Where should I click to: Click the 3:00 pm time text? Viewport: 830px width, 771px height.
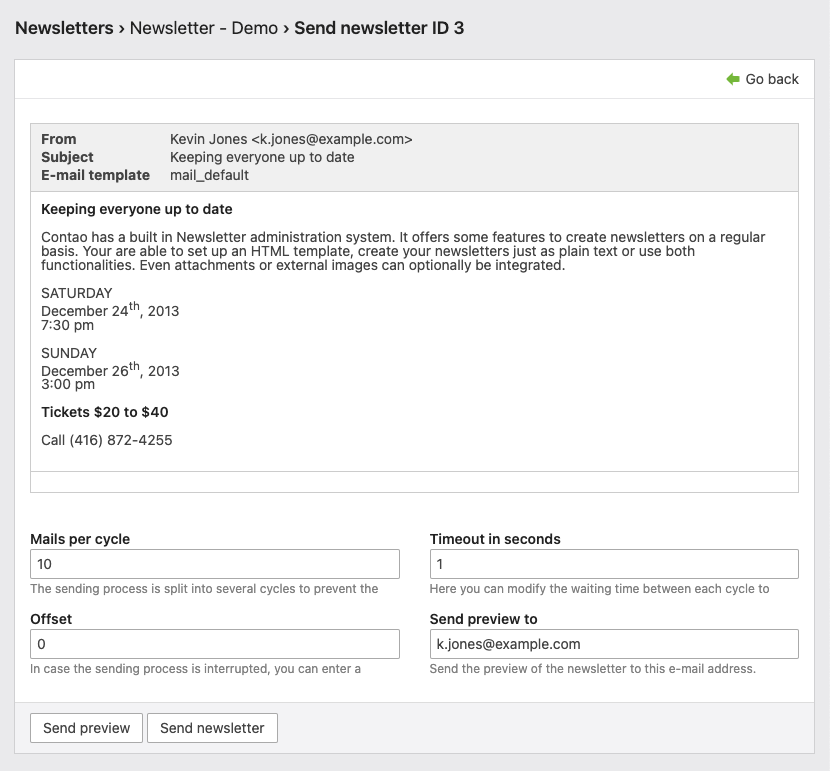click(x=68, y=384)
